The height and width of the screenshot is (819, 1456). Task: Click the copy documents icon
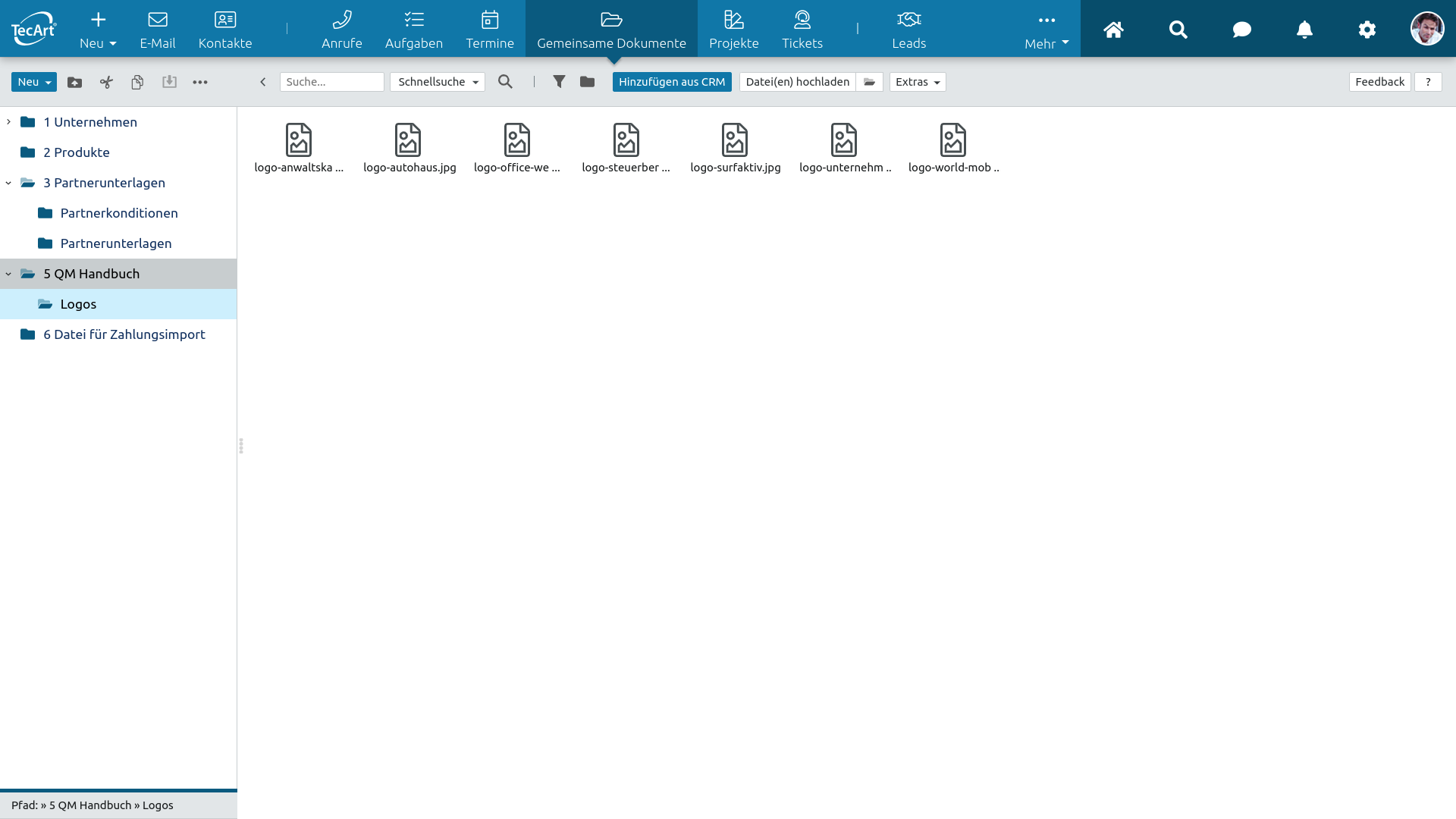pos(137,82)
